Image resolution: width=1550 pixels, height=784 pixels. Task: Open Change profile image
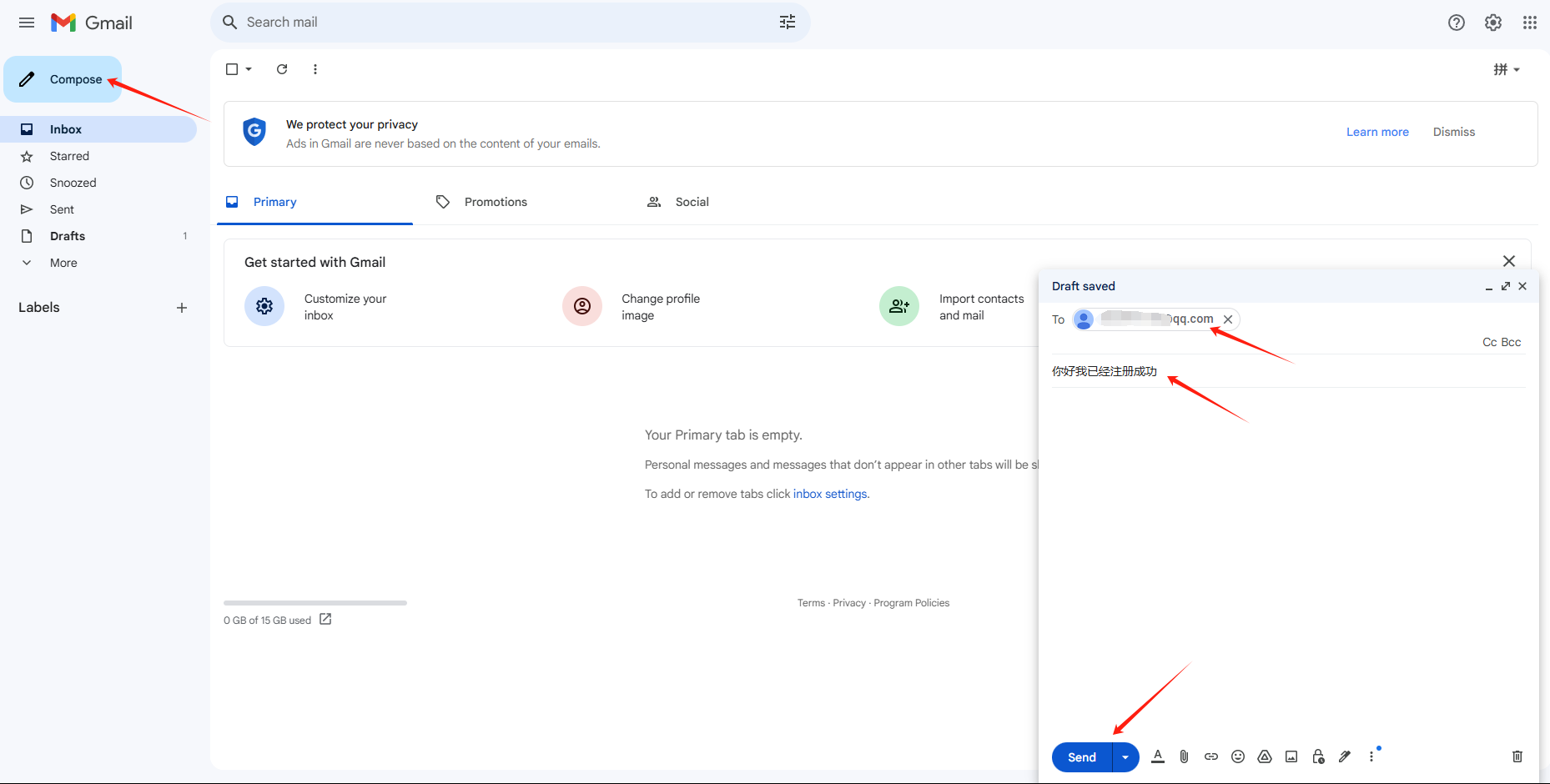click(632, 307)
